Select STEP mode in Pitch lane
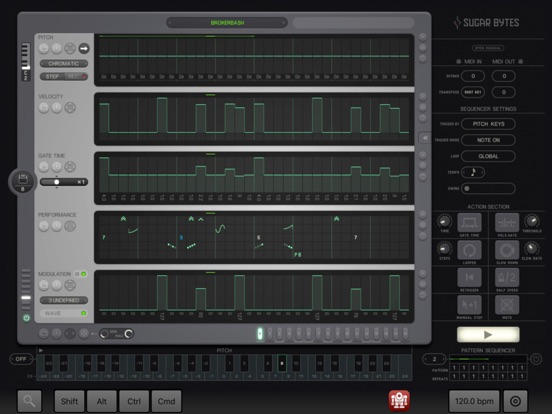 tap(52, 76)
